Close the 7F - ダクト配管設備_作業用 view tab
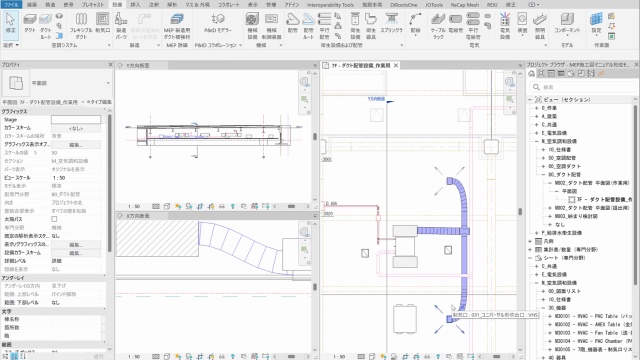This screenshot has width=640, height=360. pos(396,65)
